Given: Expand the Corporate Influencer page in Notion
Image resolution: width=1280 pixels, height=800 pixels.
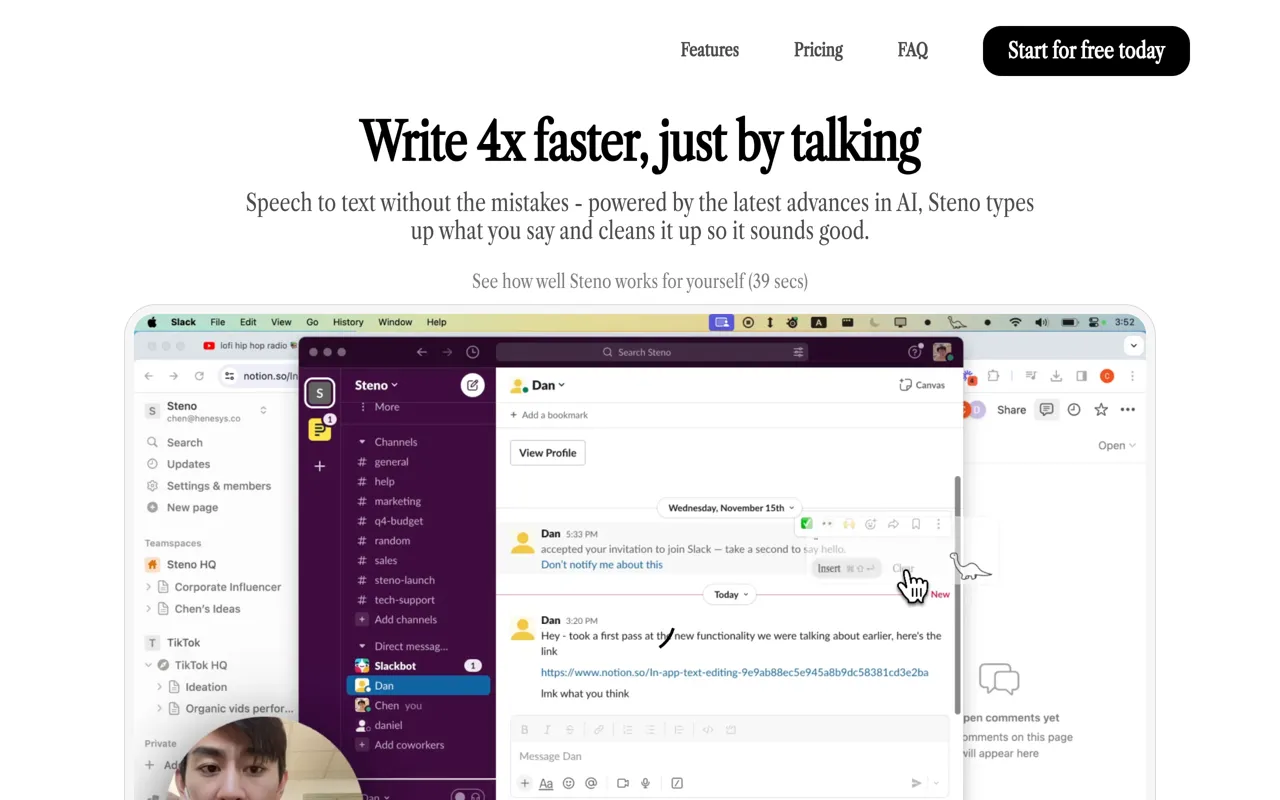Looking at the screenshot, I should point(149,587).
